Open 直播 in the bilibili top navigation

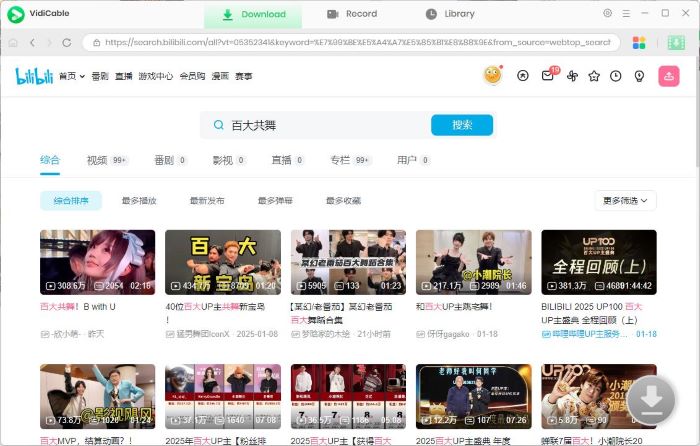(x=124, y=76)
